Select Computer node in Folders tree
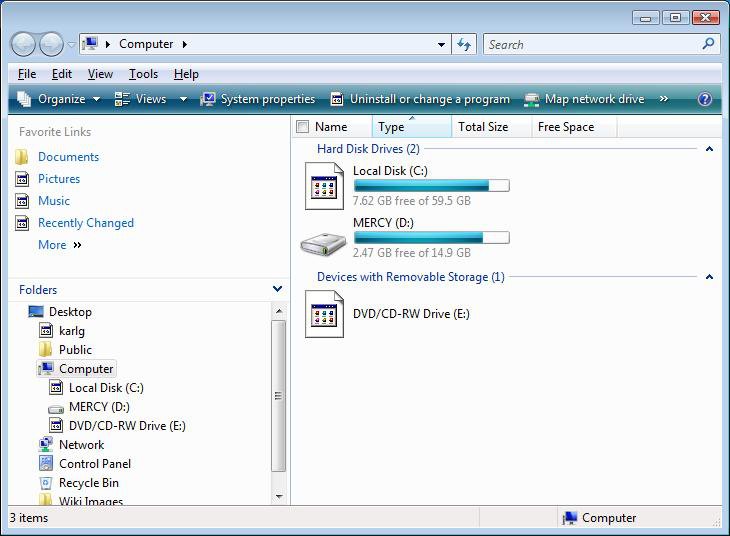 86,369
